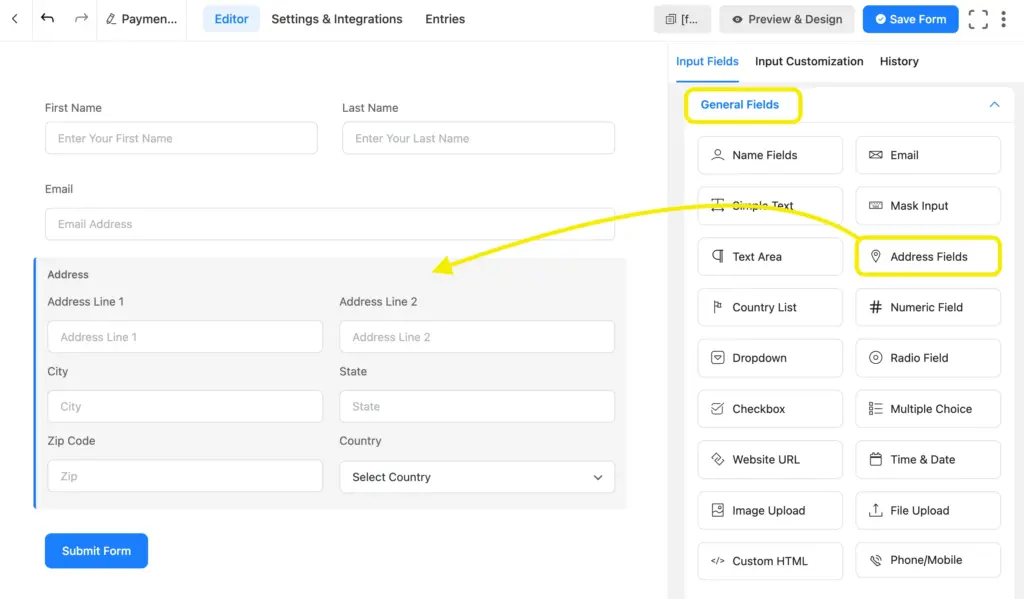
Task: Add a Dropdown field element
Action: pyautogui.click(x=769, y=358)
